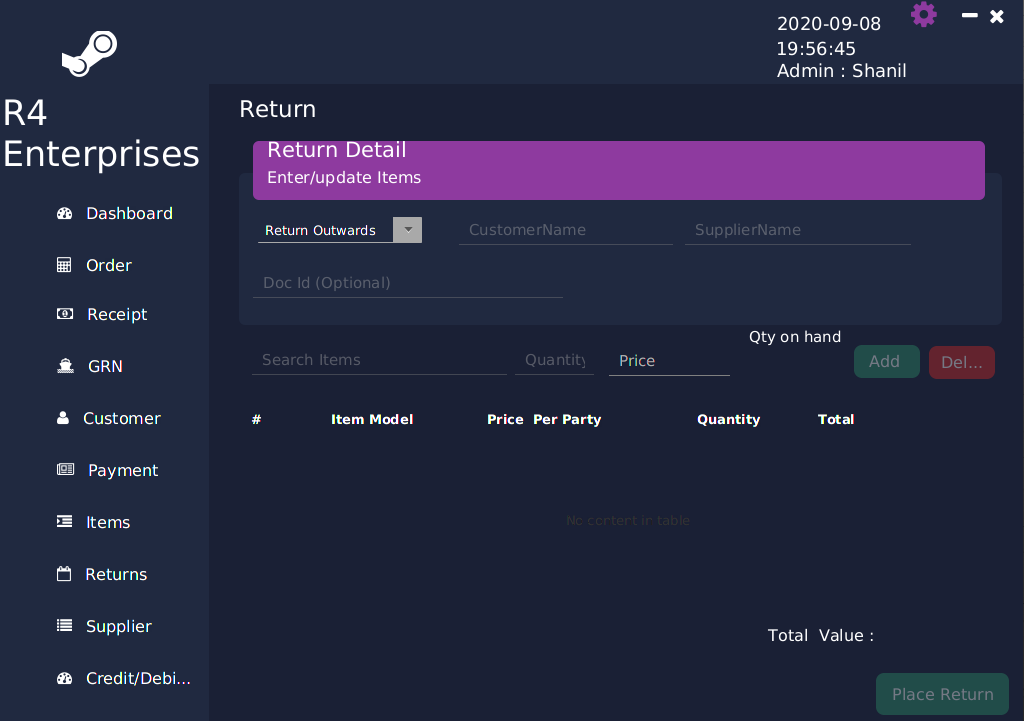Click the R4 Enterprises title text
Screen dimensions: 1024x721
coord(101,134)
